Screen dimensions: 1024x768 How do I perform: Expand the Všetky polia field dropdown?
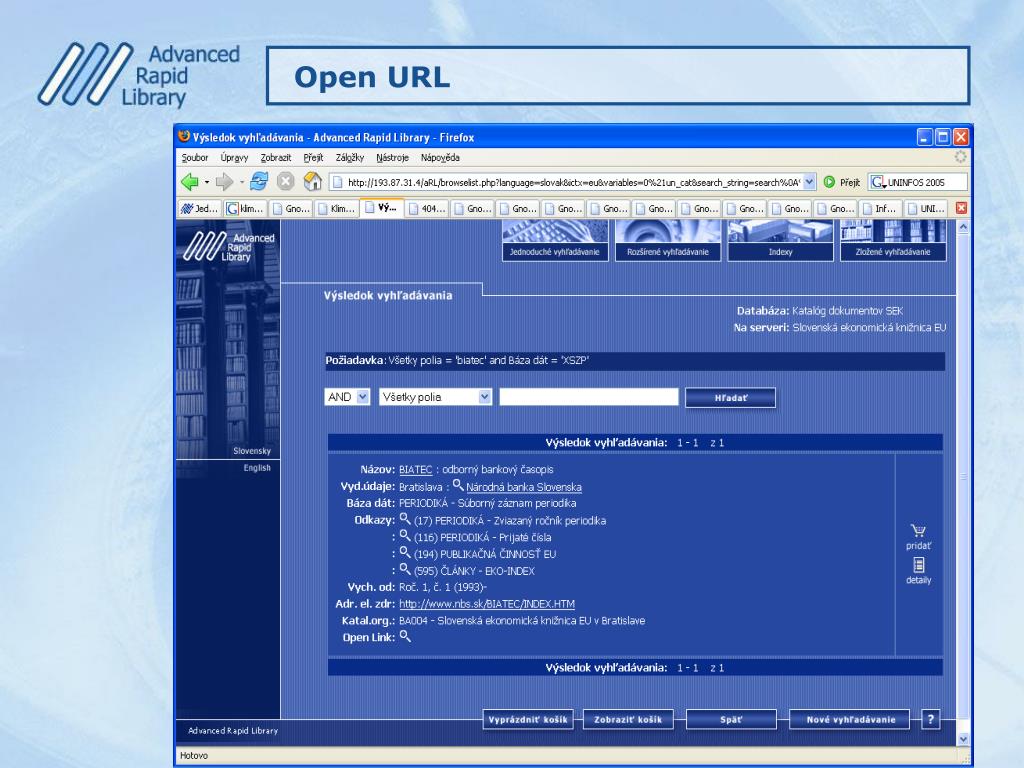click(484, 396)
